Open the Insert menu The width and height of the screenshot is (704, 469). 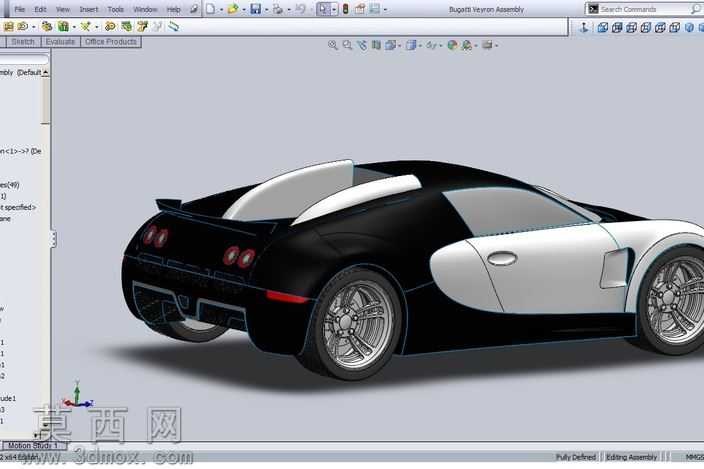click(x=89, y=9)
